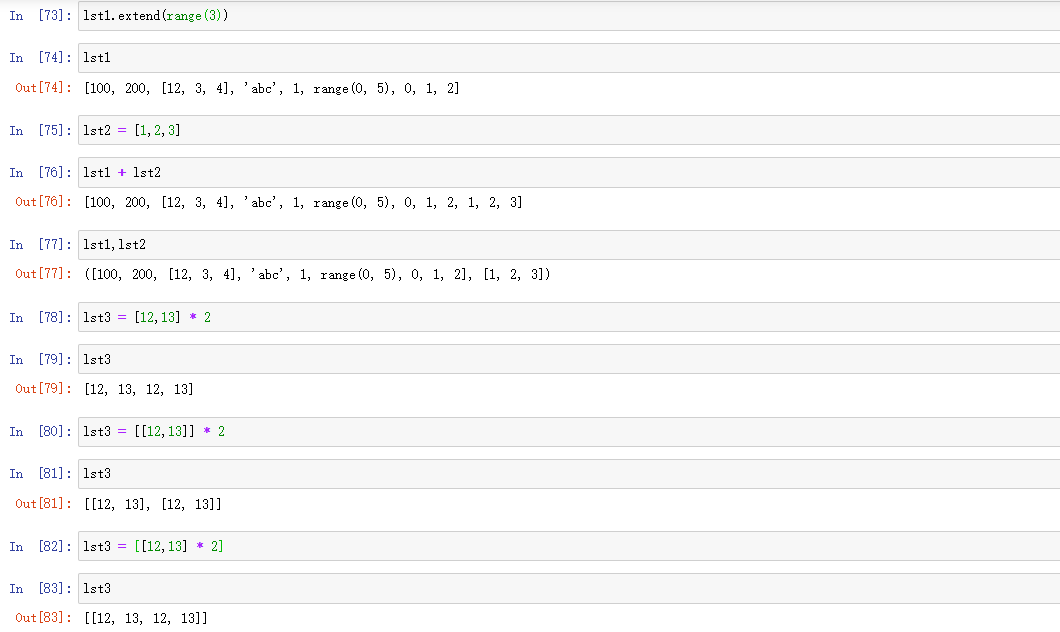Click the In [75] prompt label
Screen dimensions: 1060x632
click(39, 131)
